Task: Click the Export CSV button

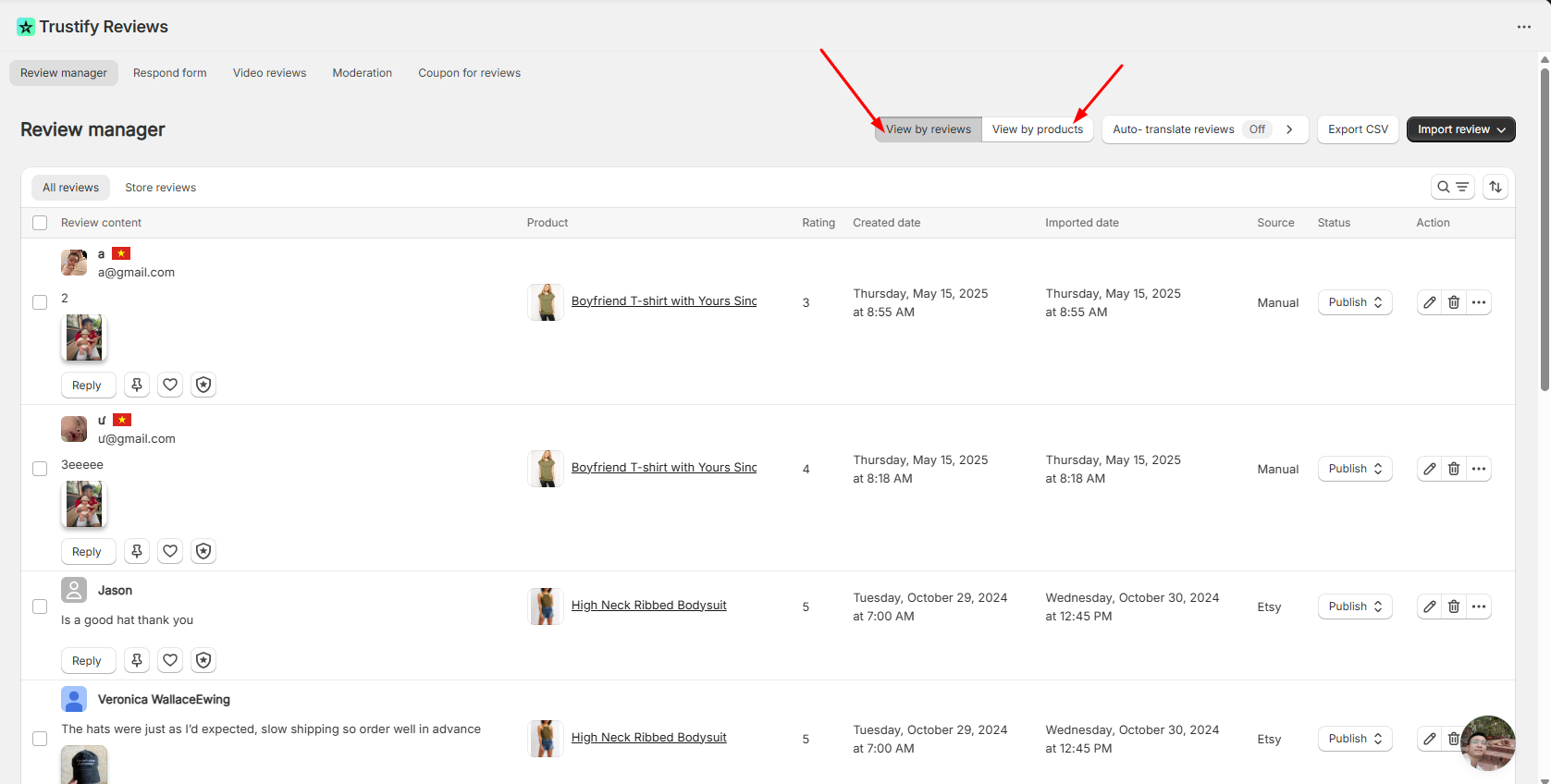Action: point(1358,129)
